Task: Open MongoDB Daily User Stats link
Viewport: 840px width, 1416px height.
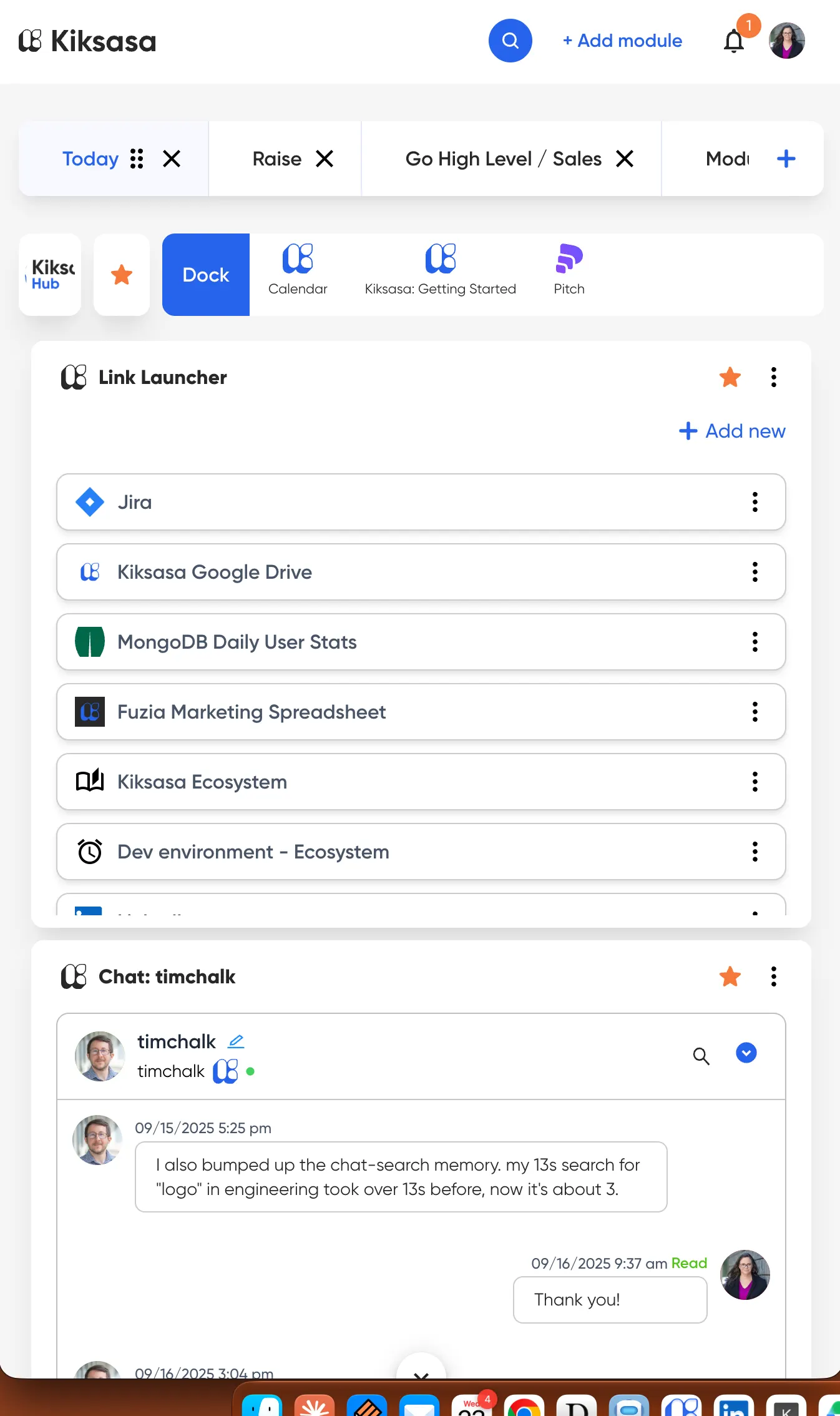Action: coord(421,642)
